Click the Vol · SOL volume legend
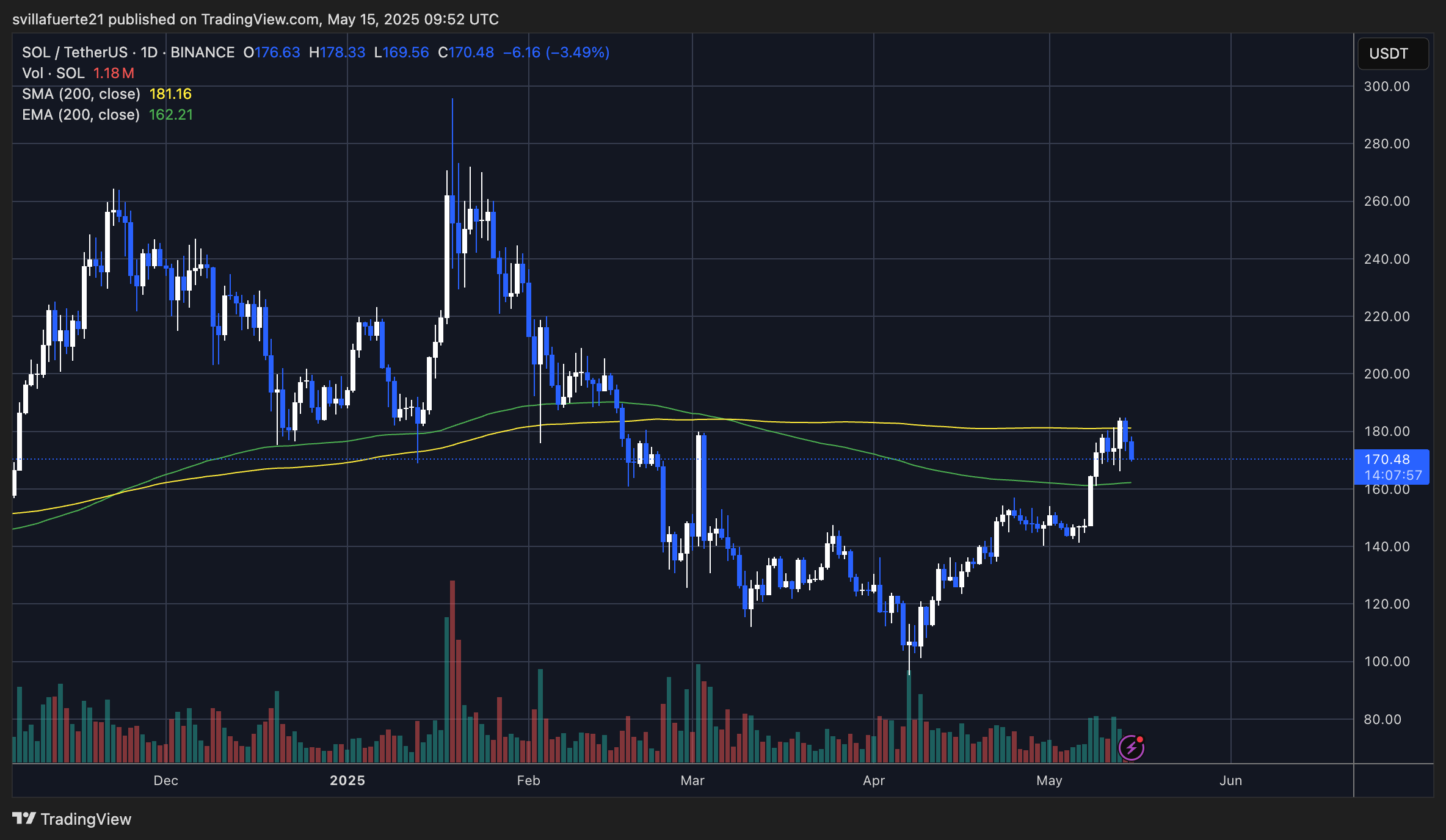This screenshot has width=1446, height=840. tap(53, 73)
